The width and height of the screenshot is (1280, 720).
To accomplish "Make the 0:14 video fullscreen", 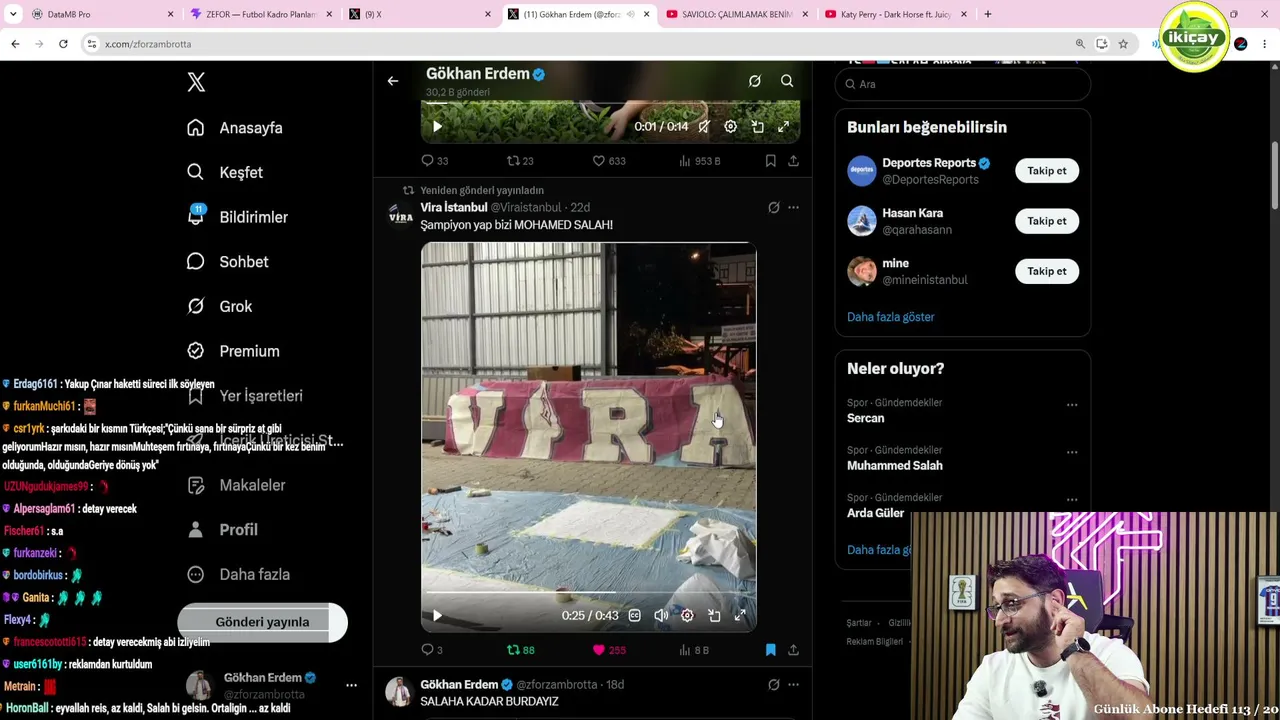I will 783,127.
